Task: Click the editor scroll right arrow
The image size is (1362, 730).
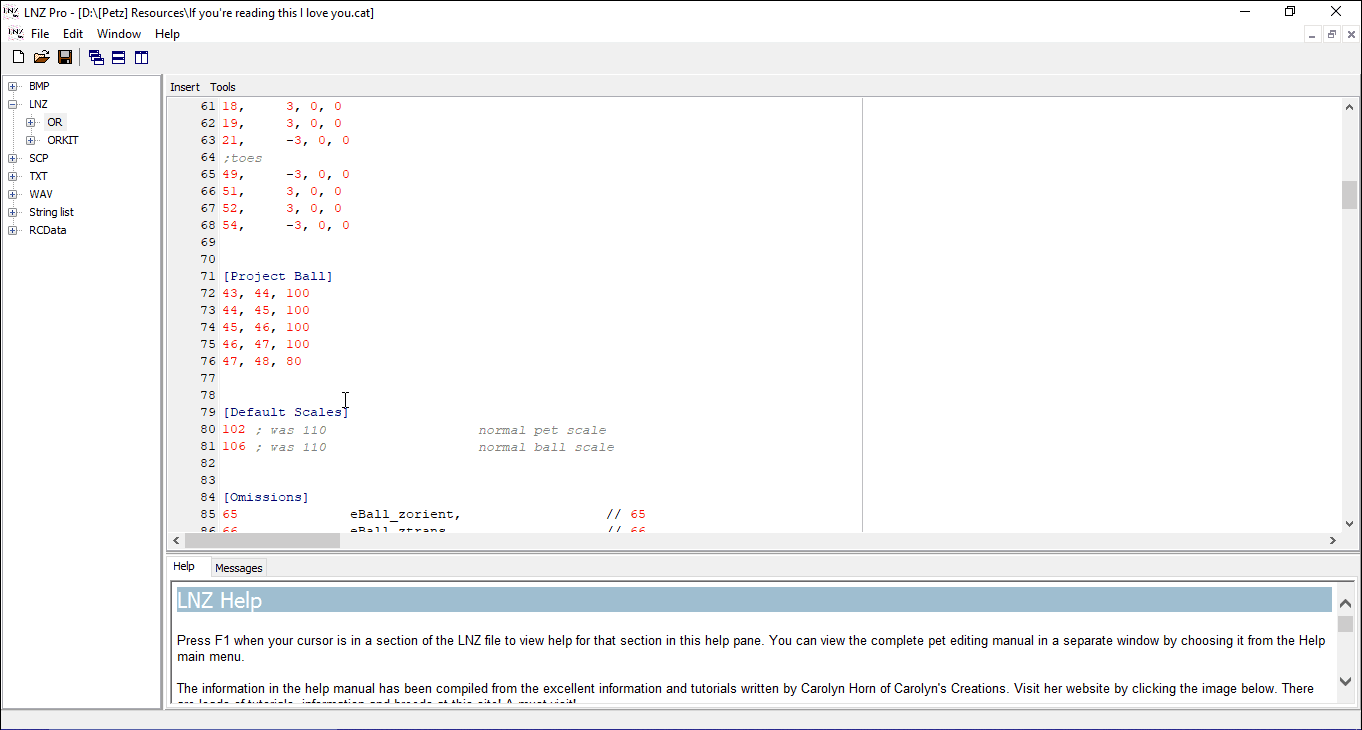Action: [1332, 540]
